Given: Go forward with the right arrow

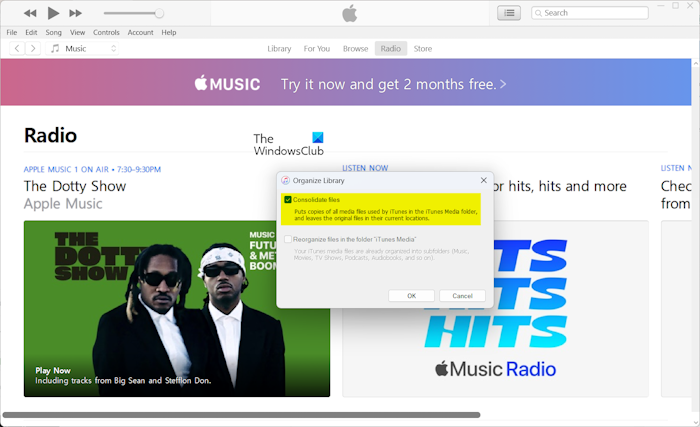Looking at the screenshot, I should click(x=33, y=48).
